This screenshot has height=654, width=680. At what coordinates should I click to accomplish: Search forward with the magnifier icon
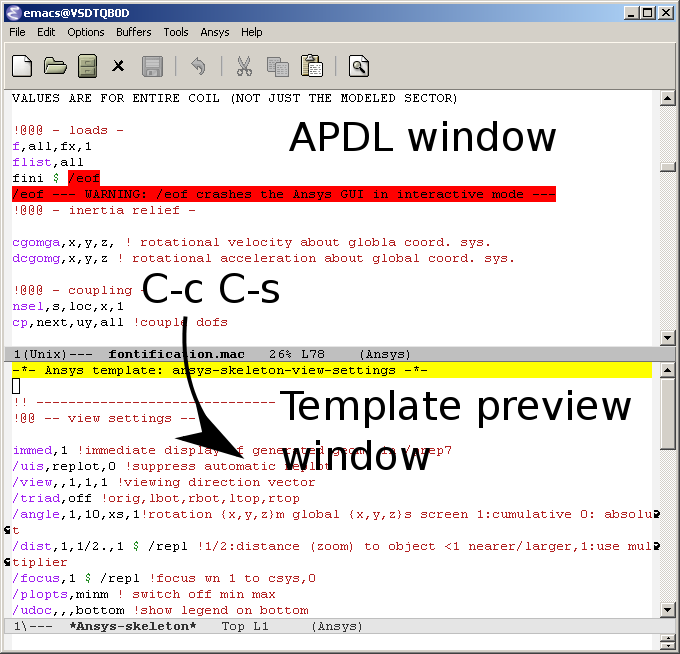(x=359, y=66)
